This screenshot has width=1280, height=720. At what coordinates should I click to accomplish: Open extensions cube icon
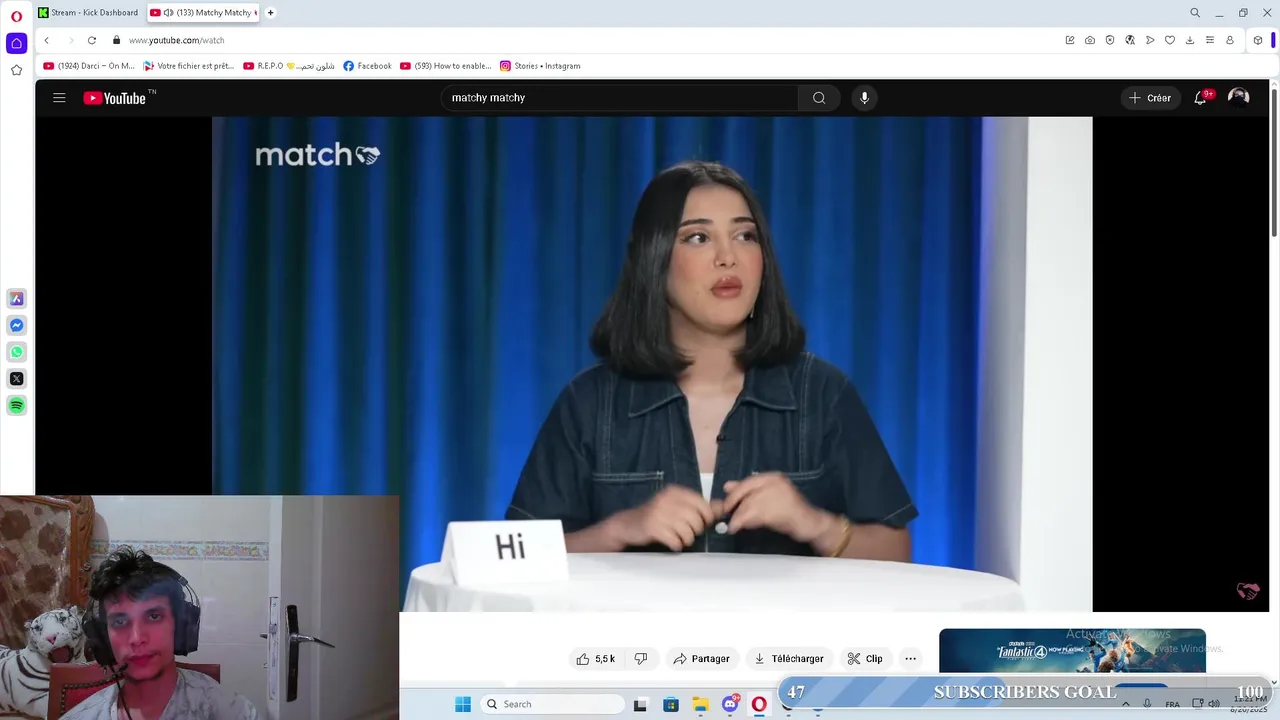click(x=1258, y=40)
